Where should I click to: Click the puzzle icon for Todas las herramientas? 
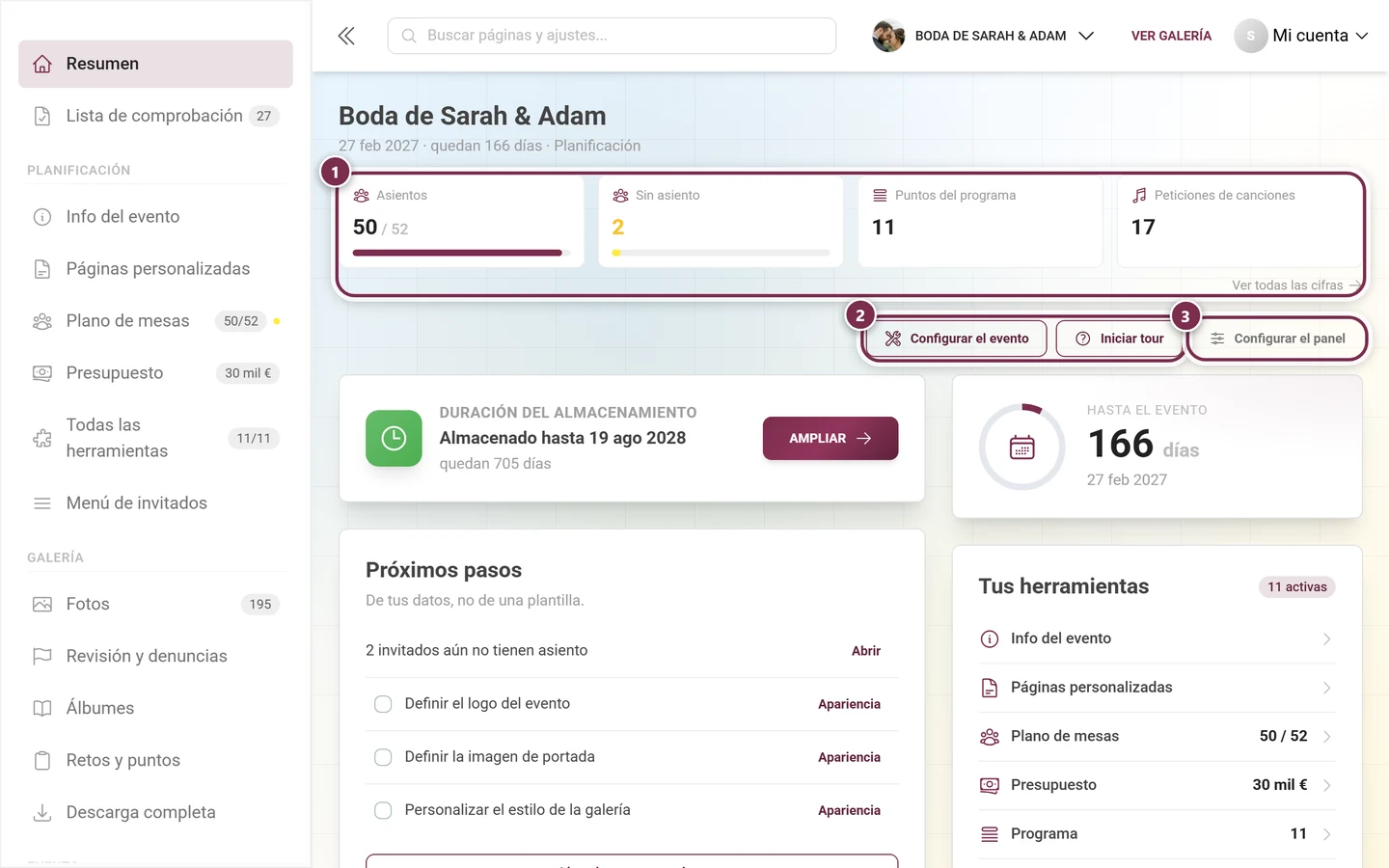click(x=42, y=438)
